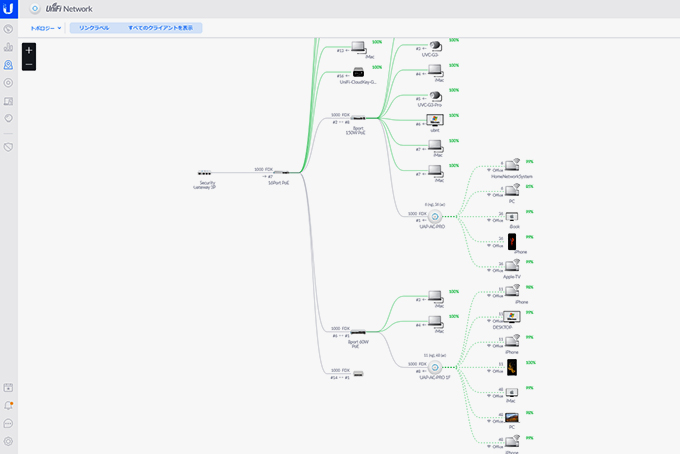Click the Apple-TV label text
Screen dimensions: 680x454
click(512, 277)
